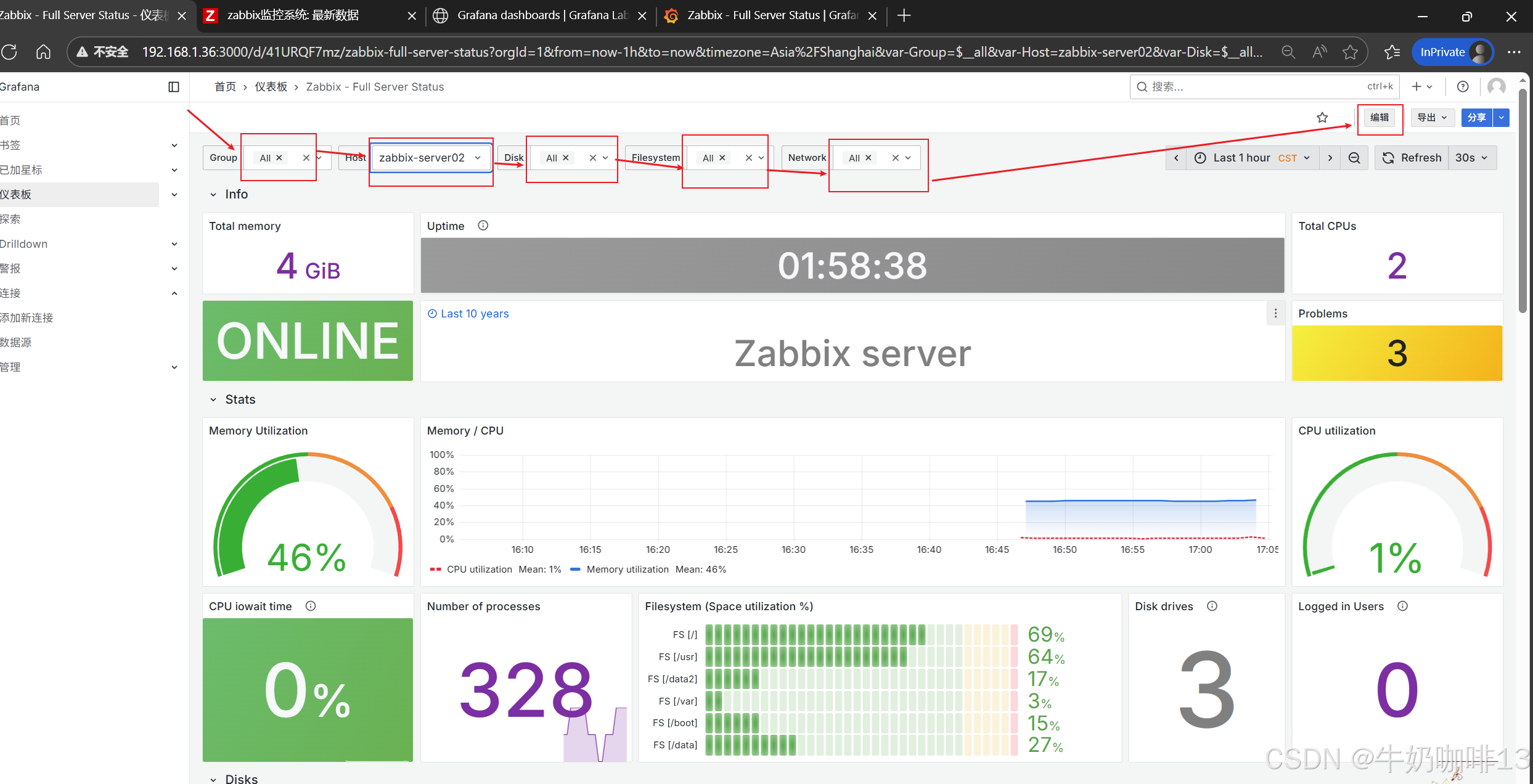Dock the Grafana sidebar menu icon
Image resolution: width=1533 pixels, height=784 pixels.
pyautogui.click(x=174, y=87)
